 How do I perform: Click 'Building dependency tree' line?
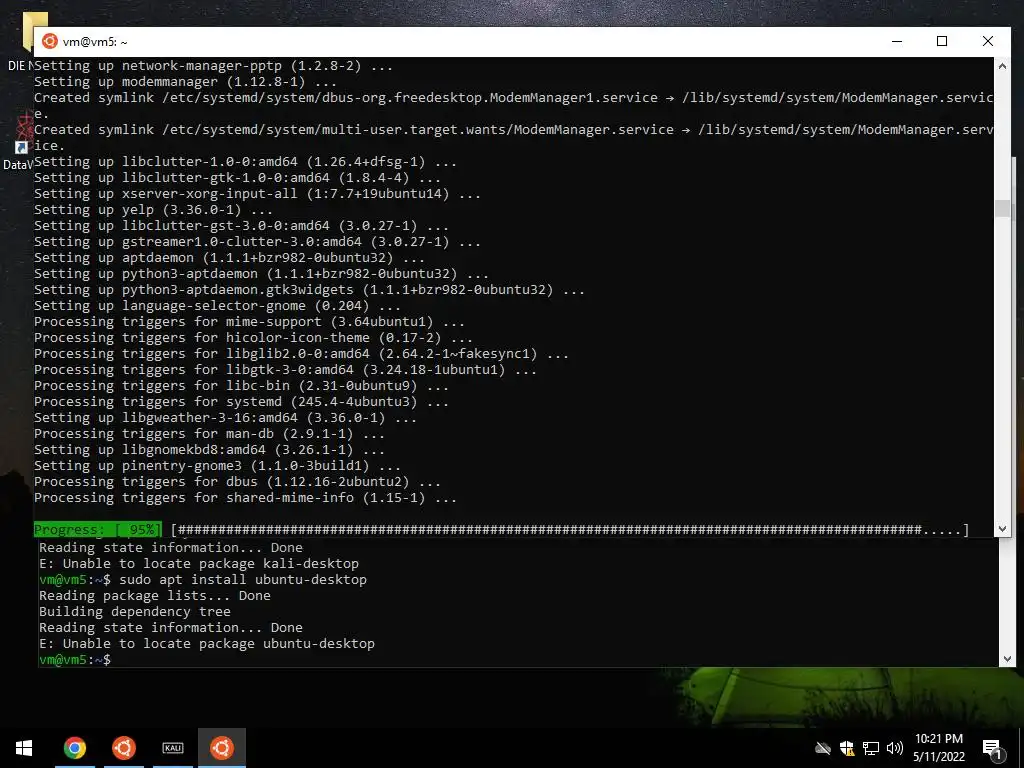click(x=135, y=612)
